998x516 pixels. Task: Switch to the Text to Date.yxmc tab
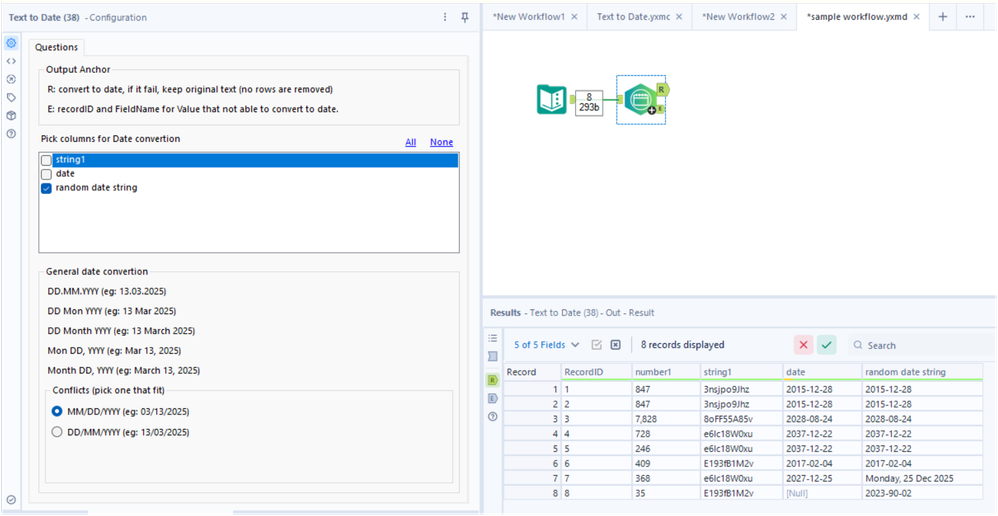(x=633, y=17)
